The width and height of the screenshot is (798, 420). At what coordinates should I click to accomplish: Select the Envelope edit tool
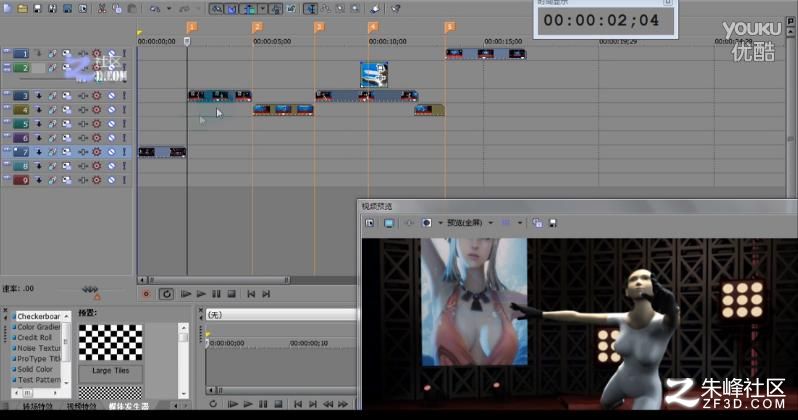coord(325,8)
